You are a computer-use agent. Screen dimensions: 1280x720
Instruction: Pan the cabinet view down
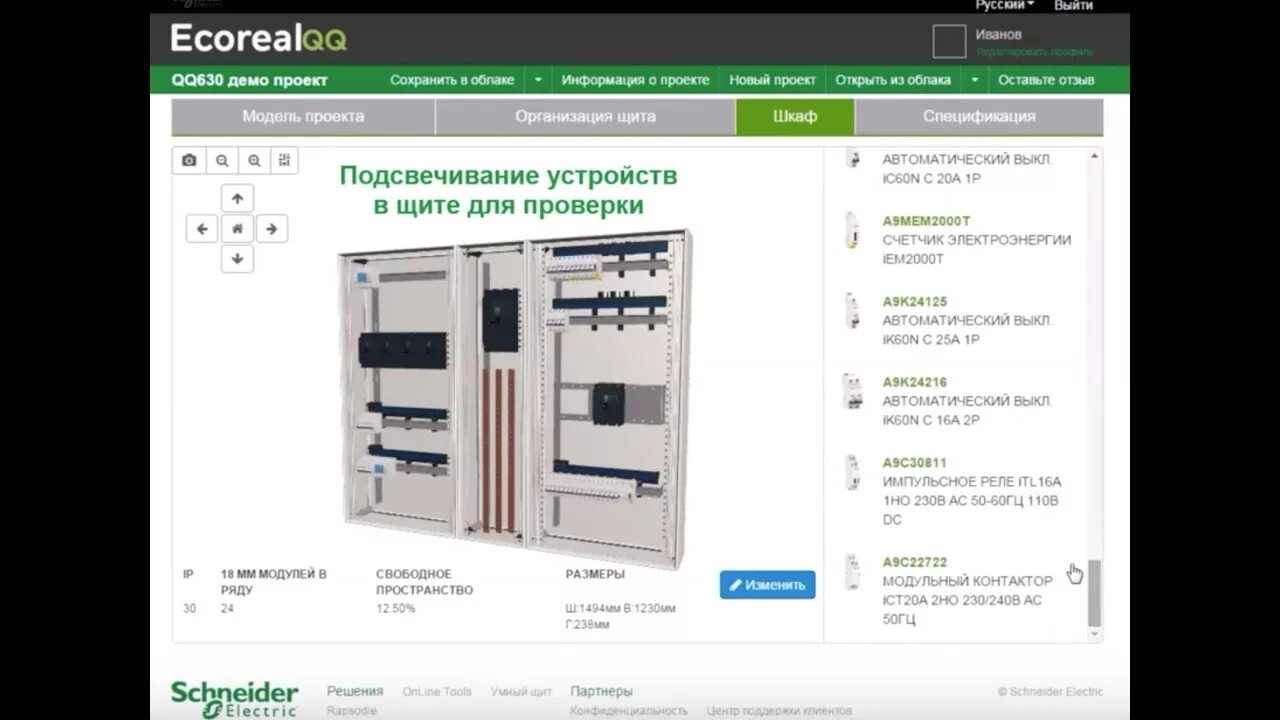click(237, 259)
